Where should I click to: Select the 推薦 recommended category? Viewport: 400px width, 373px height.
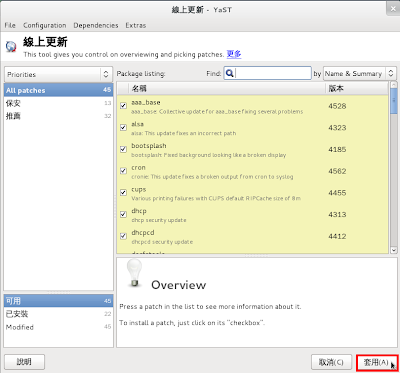pos(58,116)
